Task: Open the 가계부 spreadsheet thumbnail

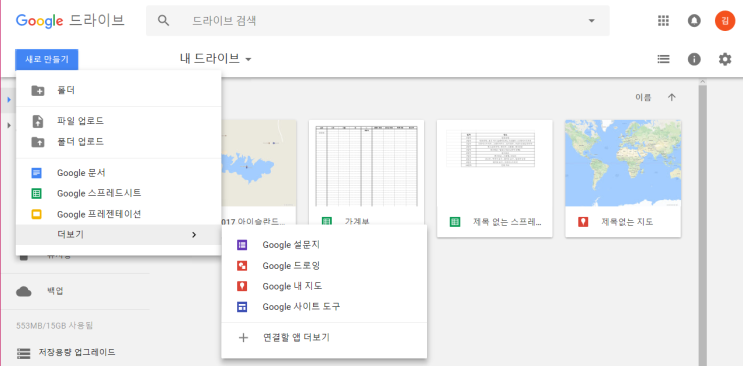Action: click(366, 163)
